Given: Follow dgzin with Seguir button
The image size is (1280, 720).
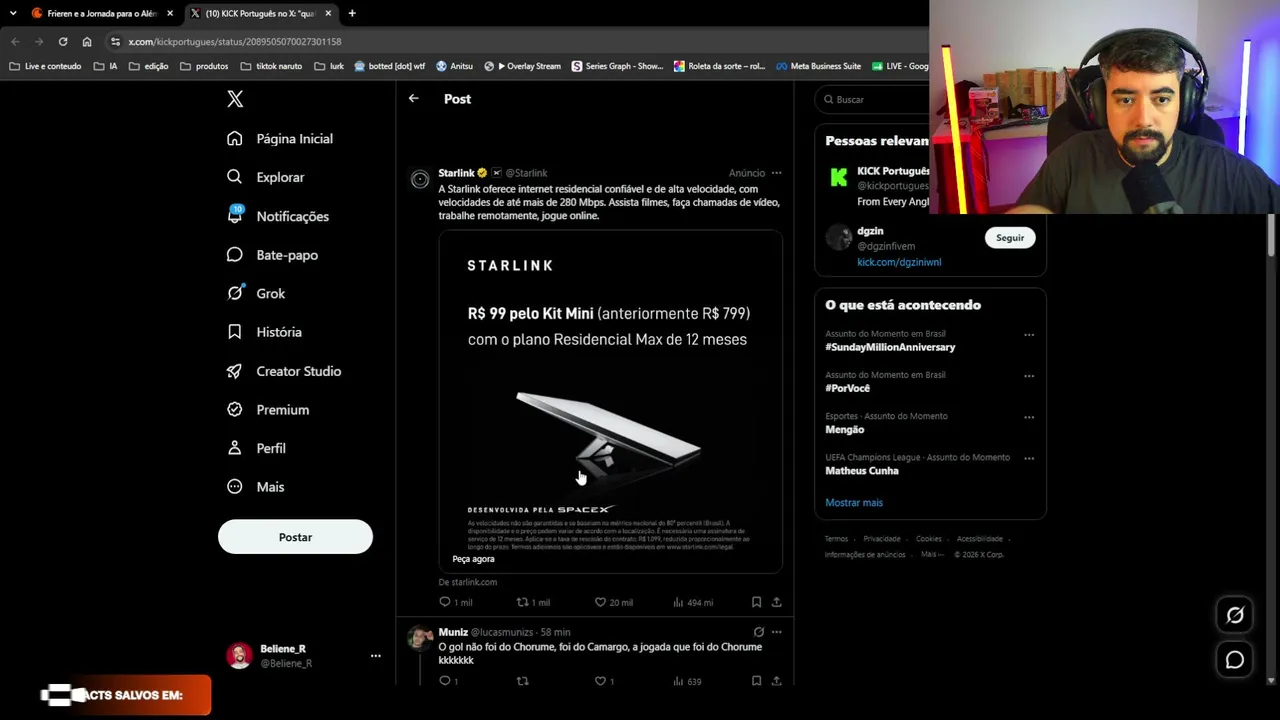Looking at the screenshot, I should (x=1010, y=238).
